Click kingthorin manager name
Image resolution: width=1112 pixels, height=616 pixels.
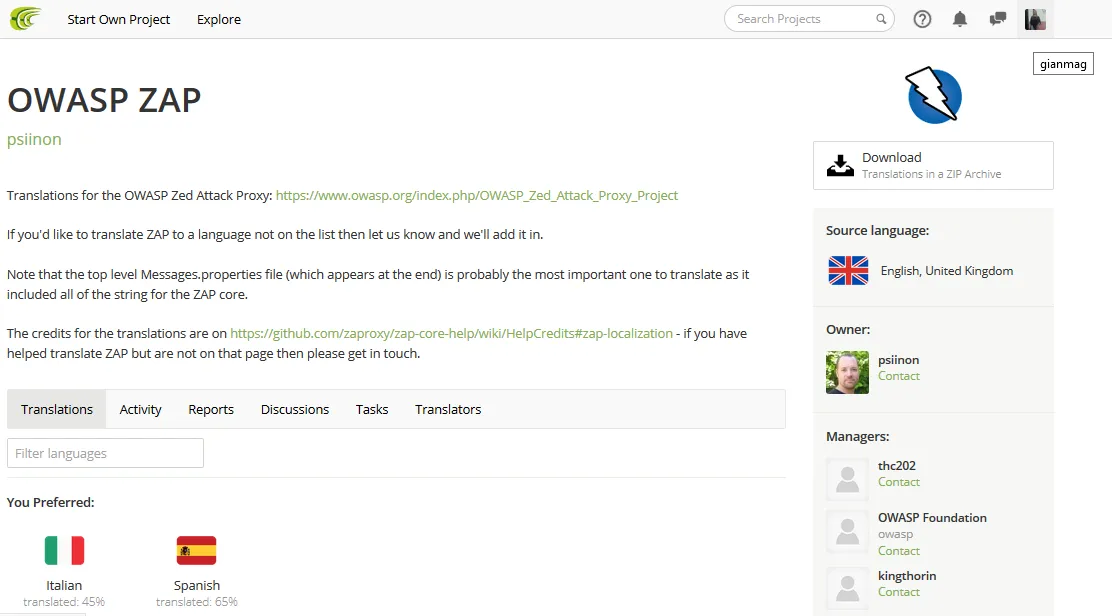pos(907,576)
